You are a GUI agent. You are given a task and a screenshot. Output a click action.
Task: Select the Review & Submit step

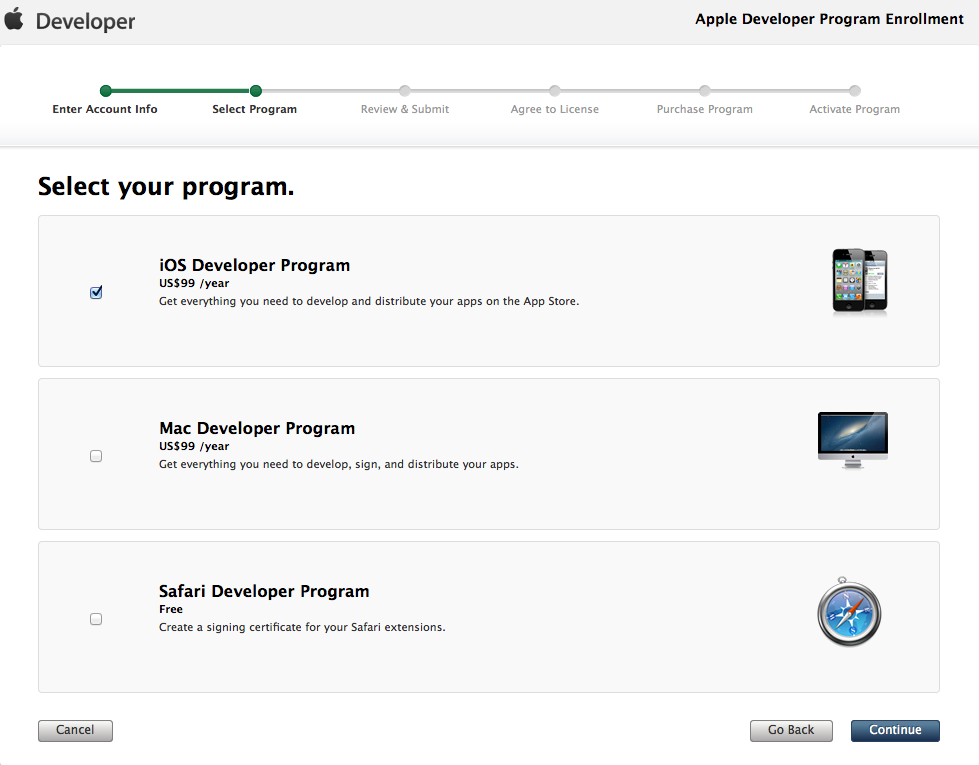(x=405, y=109)
